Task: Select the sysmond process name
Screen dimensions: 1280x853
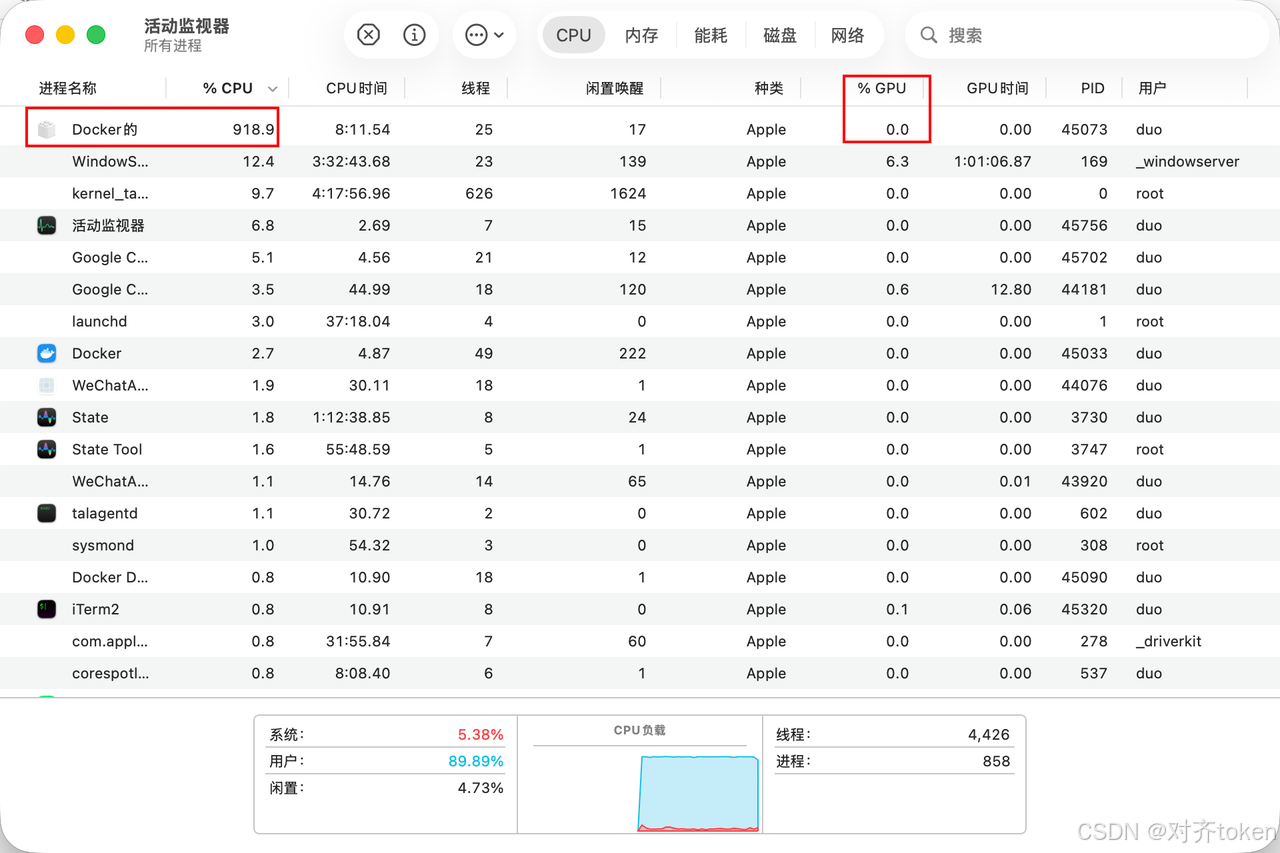Action: pyautogui.click(x=103, y=545)
